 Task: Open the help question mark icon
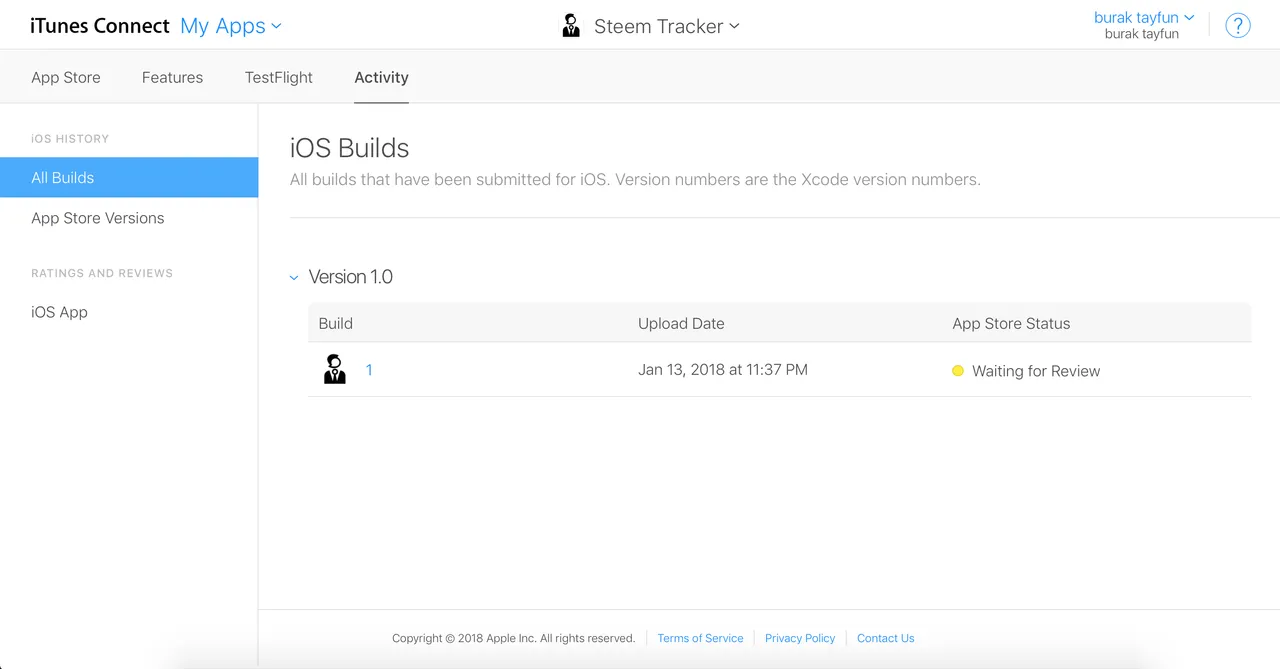click(x=1238, y=26)
